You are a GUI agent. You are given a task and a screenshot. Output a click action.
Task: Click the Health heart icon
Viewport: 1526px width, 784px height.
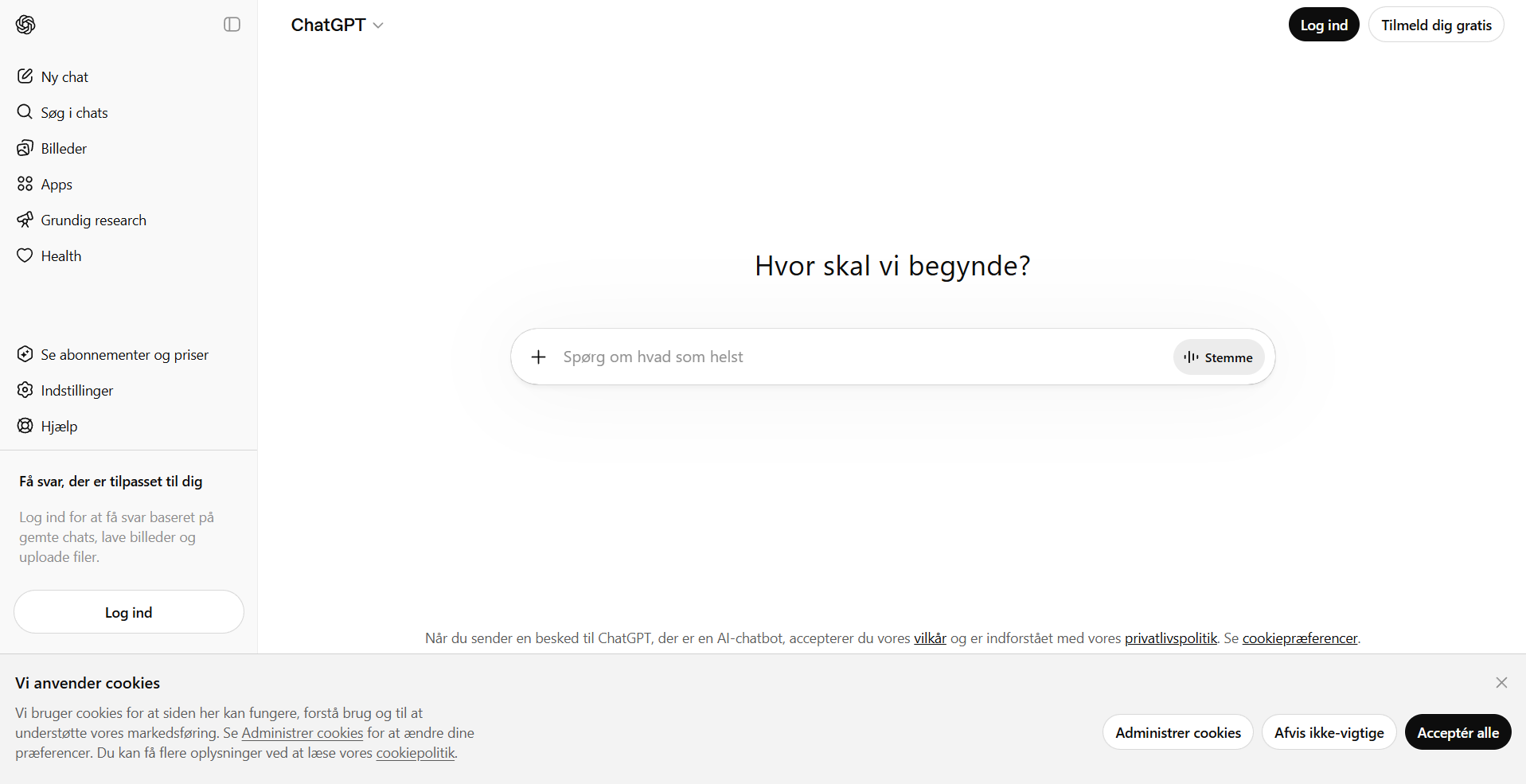[x=25, y=255]
